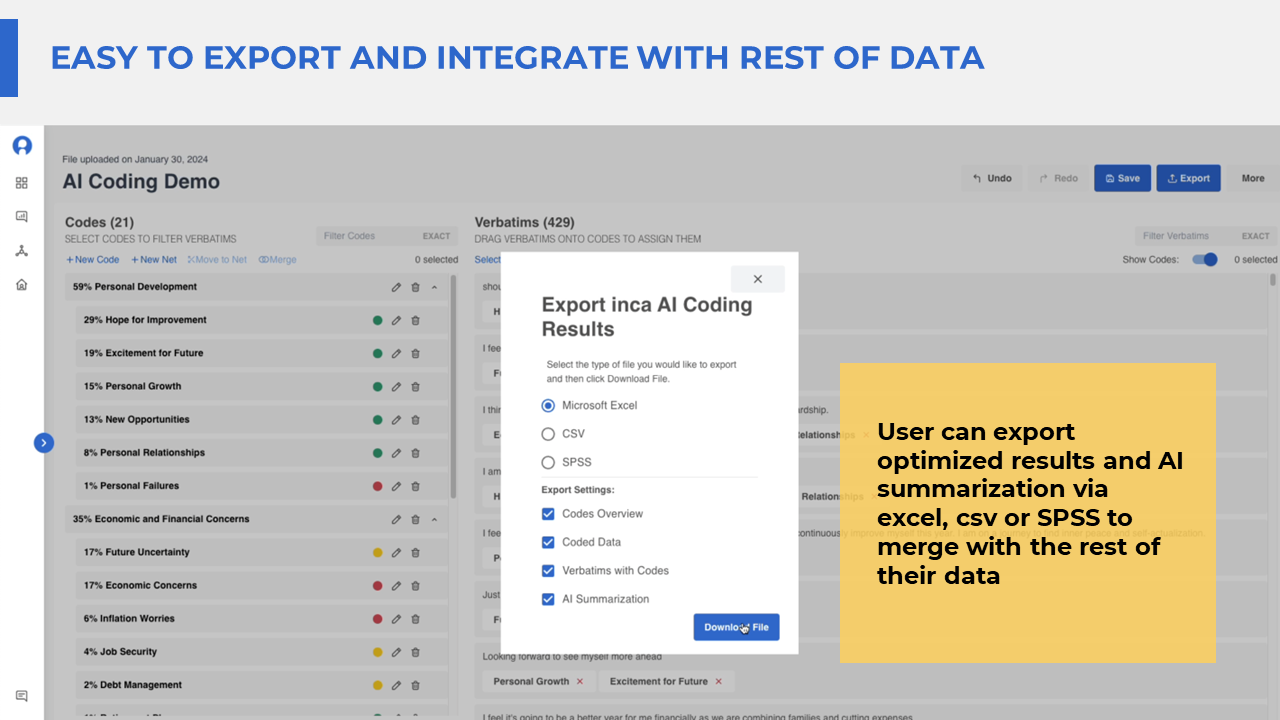This screenshot has width=1280, height=720.
Task: Collapse the Personal Development code group
Action: [x=435, y=288]
